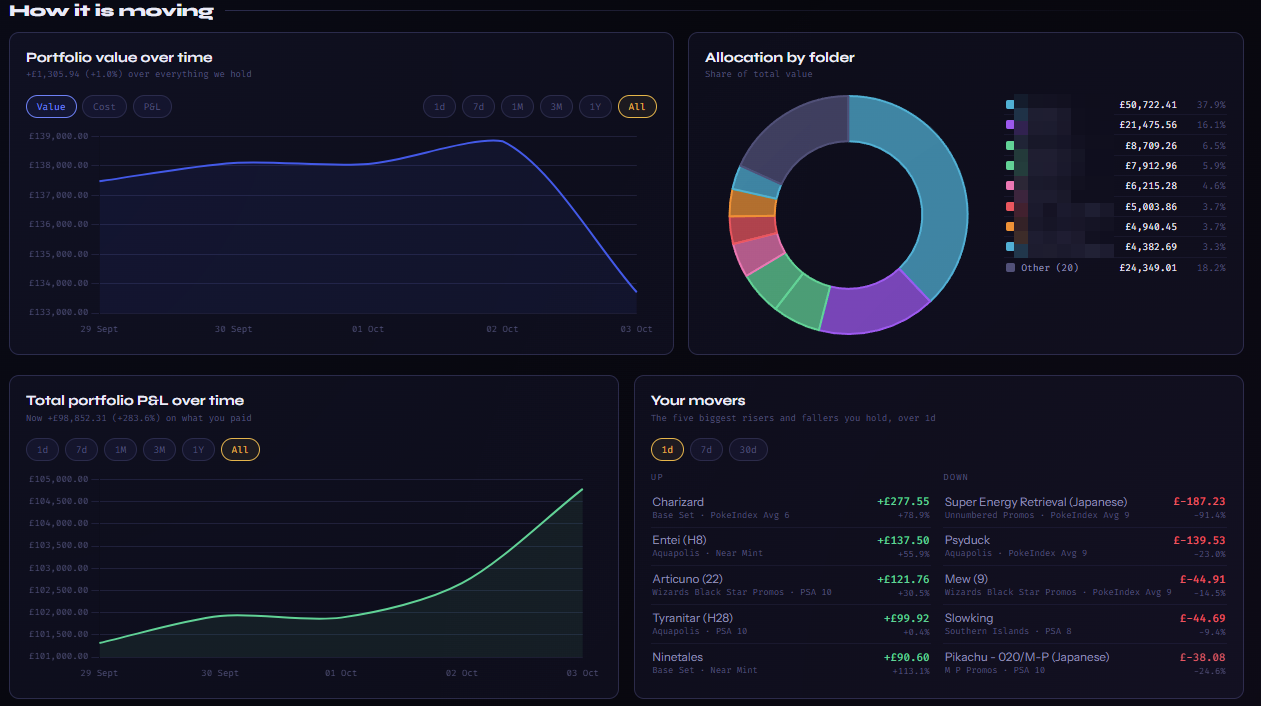Select 7d range in Portfolio value over time

tap(478, 107)
